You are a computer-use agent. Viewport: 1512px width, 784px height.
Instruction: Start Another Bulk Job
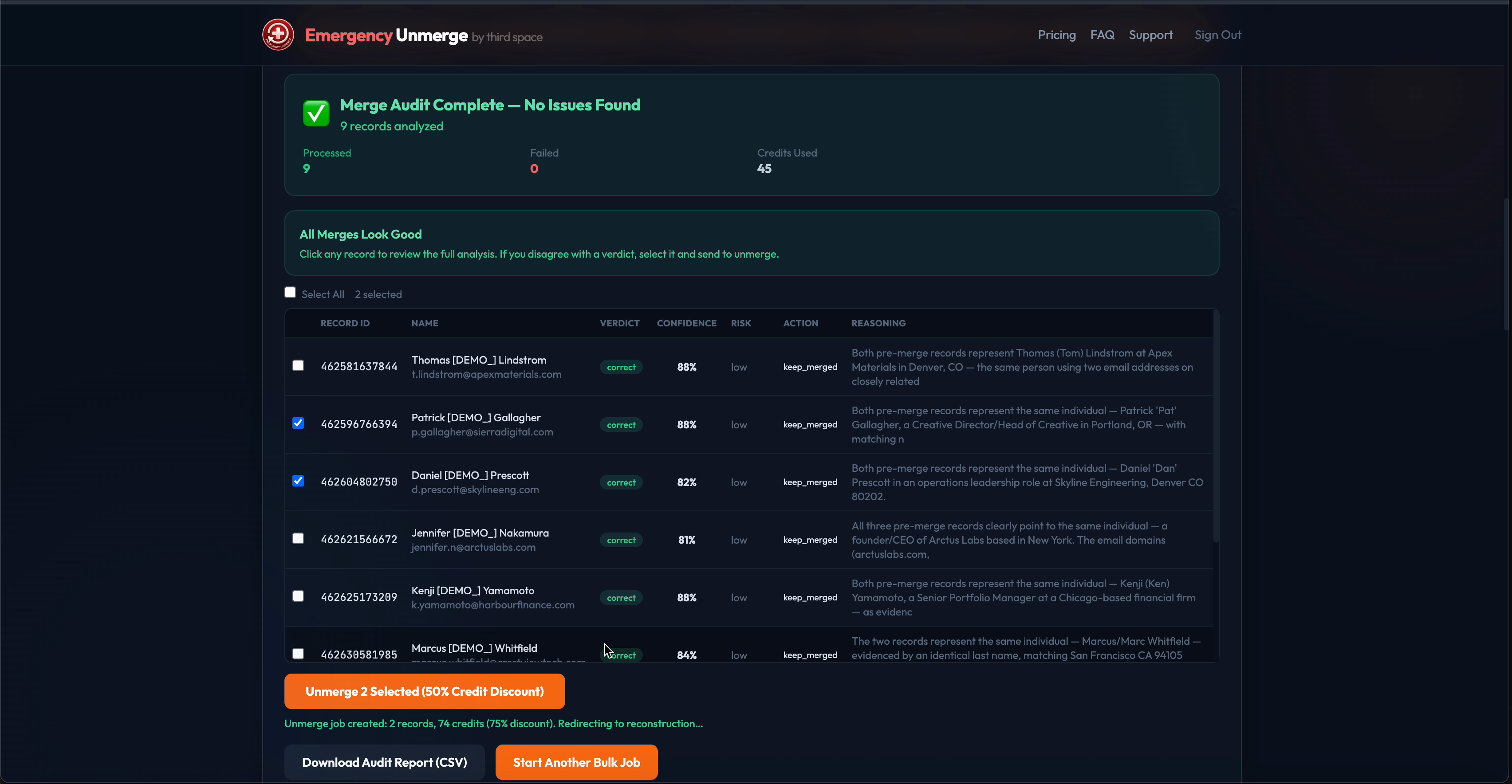tap(576, 762)
